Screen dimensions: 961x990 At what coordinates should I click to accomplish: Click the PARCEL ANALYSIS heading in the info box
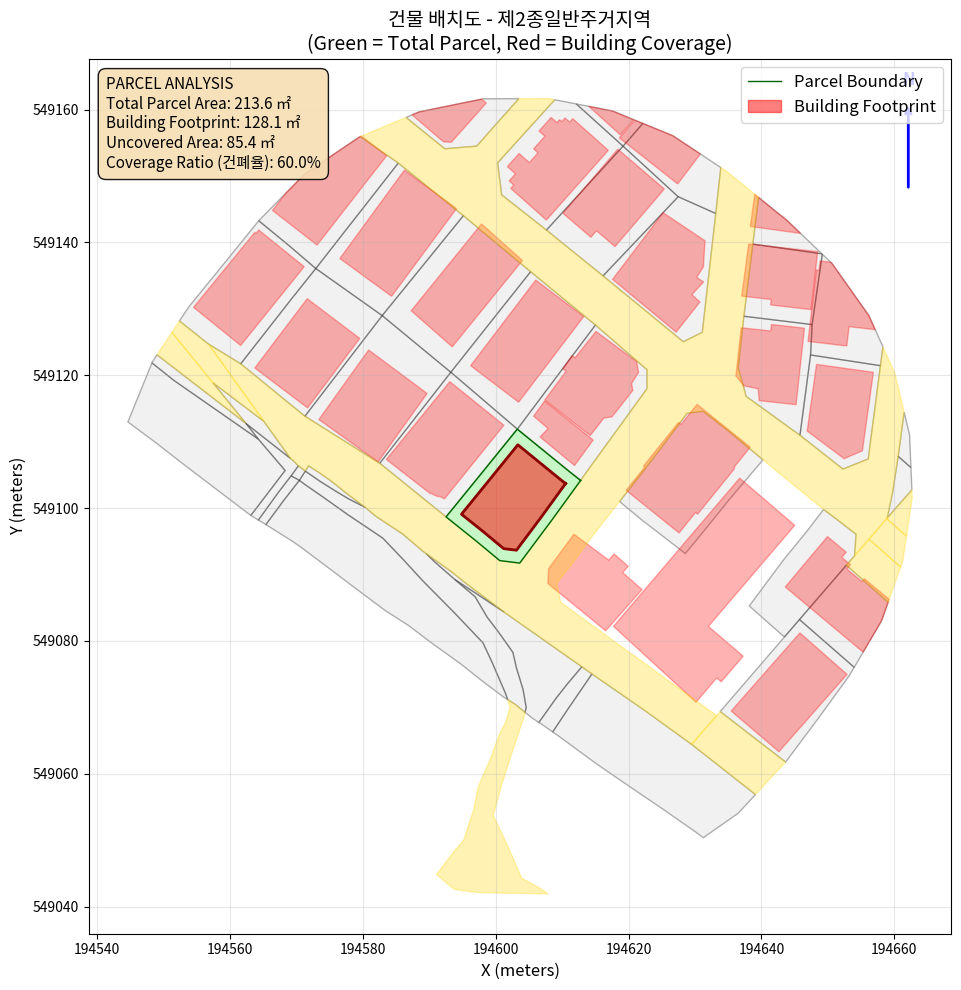[x=169, y=83]
